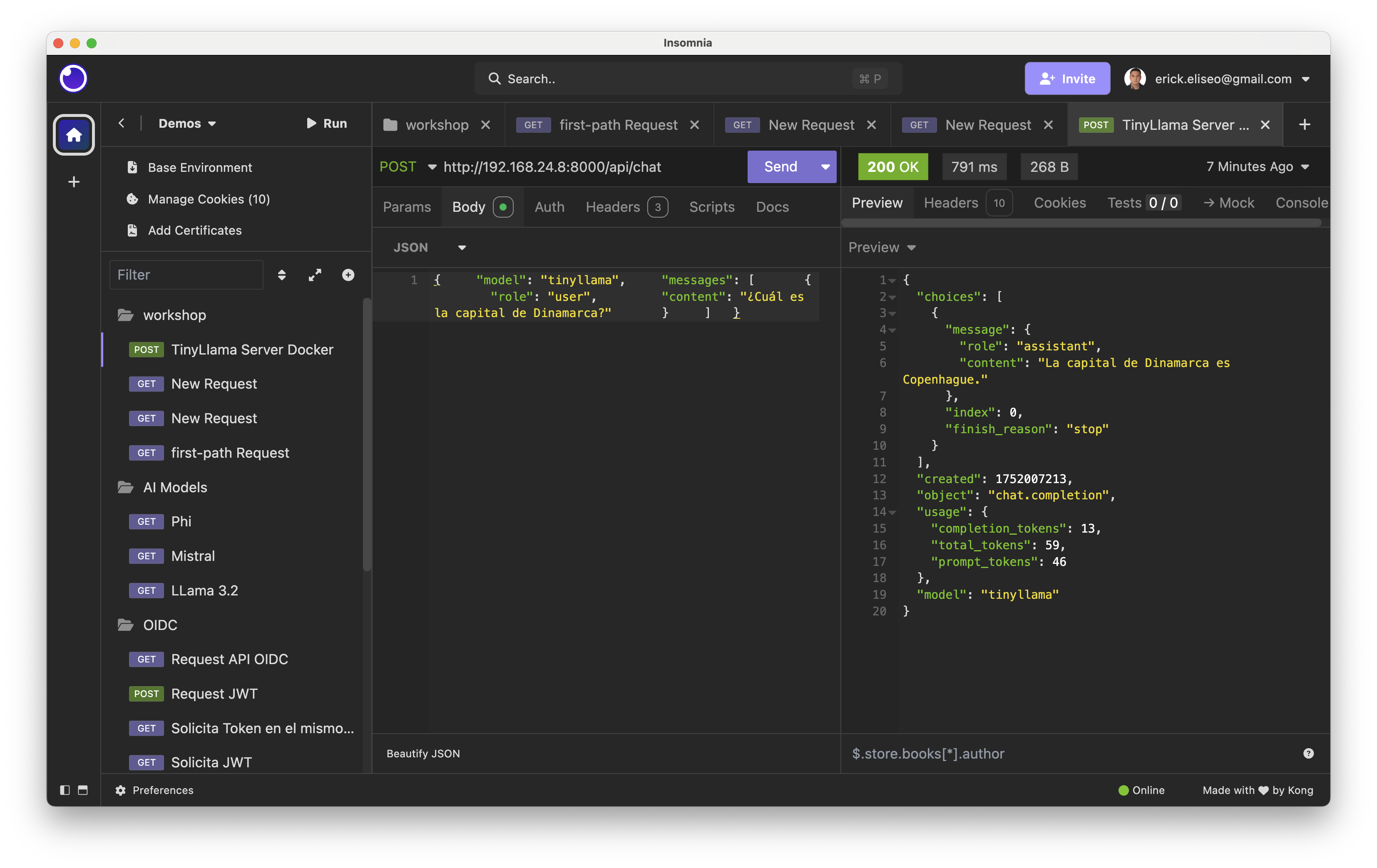Click the sort order icon beside Filter
Image resolution: width=1377 pixels, height=868 pixels.
(281, 275)
